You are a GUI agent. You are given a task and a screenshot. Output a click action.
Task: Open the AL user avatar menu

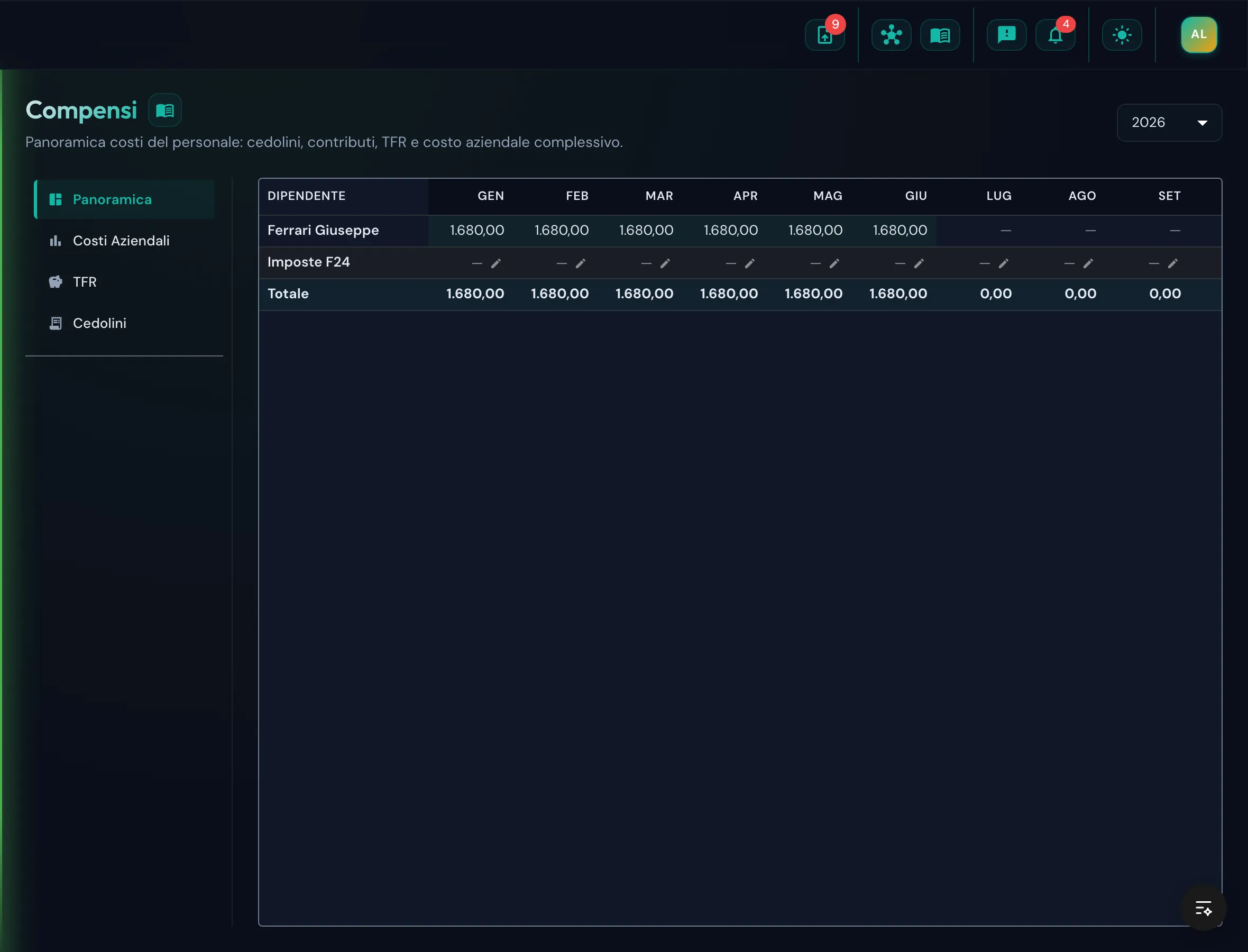(1199, 34)
